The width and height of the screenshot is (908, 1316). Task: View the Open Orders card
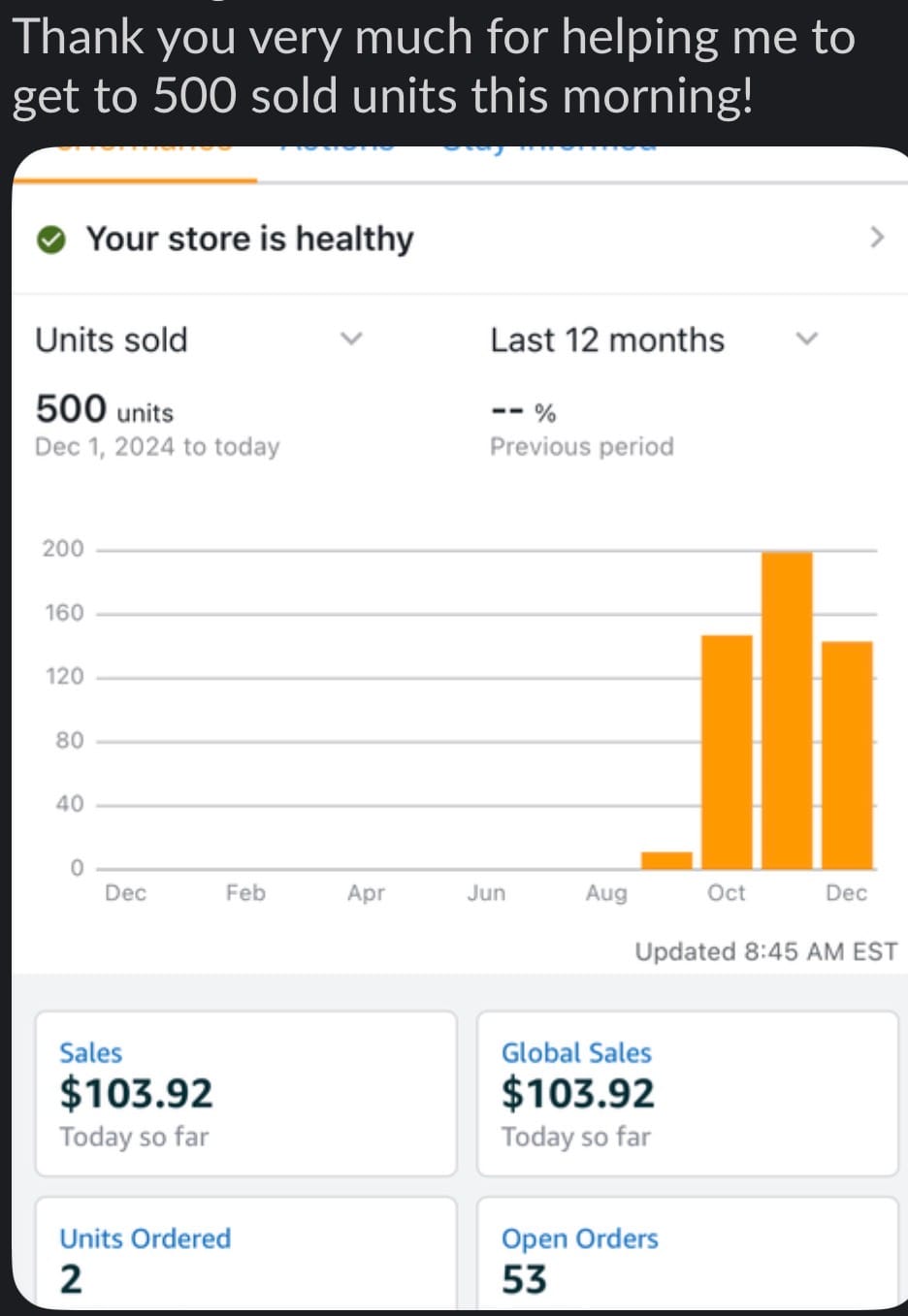coord(687,1258)
